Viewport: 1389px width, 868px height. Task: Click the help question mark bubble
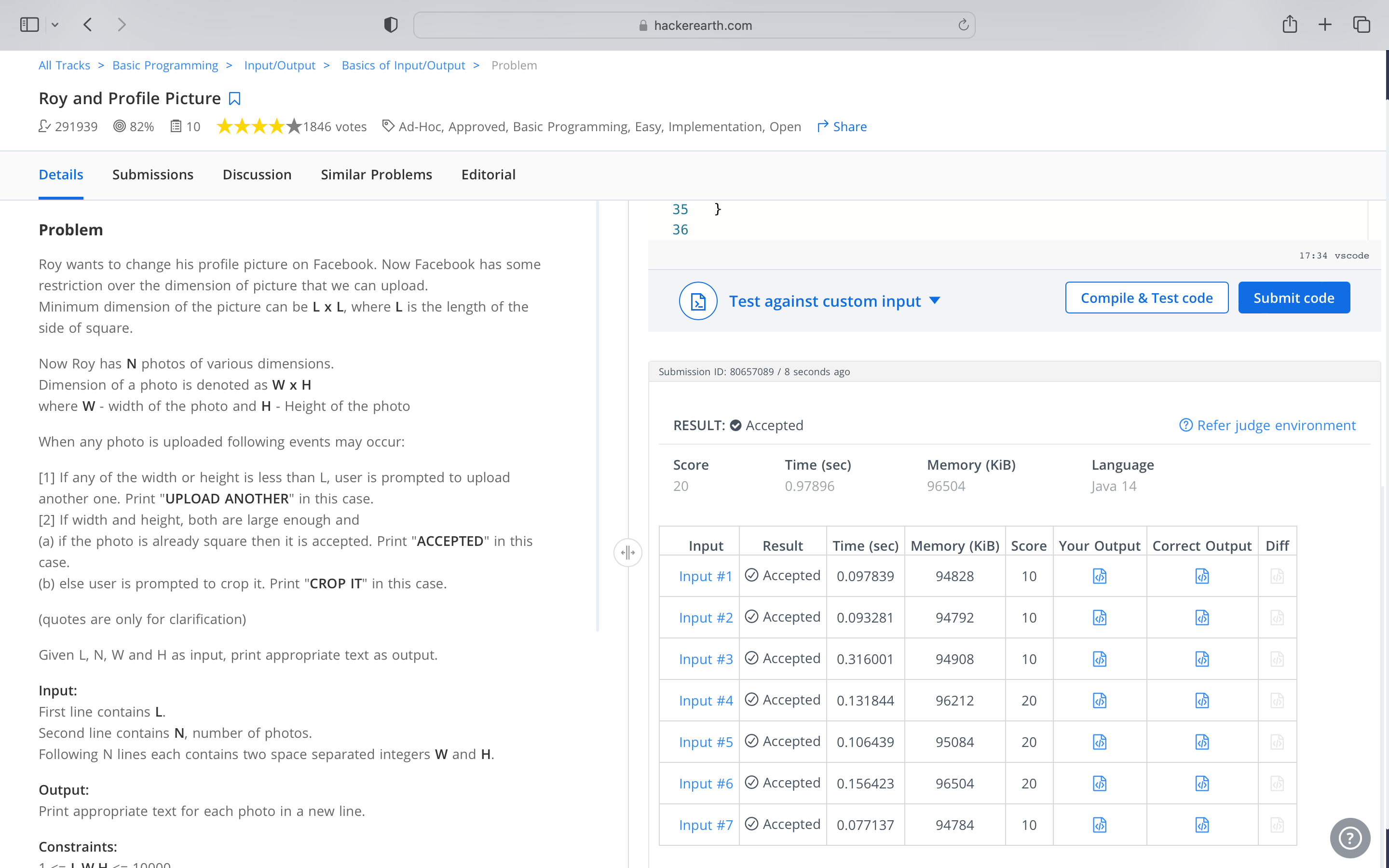click(1349, 838)
